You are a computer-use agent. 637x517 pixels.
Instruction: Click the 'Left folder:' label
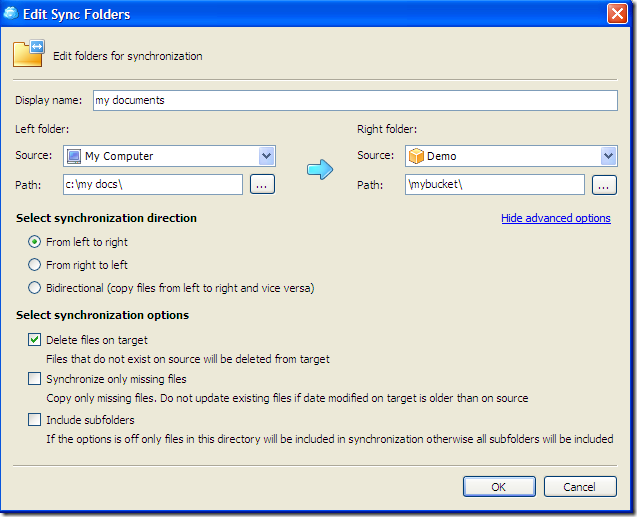click(x=42, y=129)
